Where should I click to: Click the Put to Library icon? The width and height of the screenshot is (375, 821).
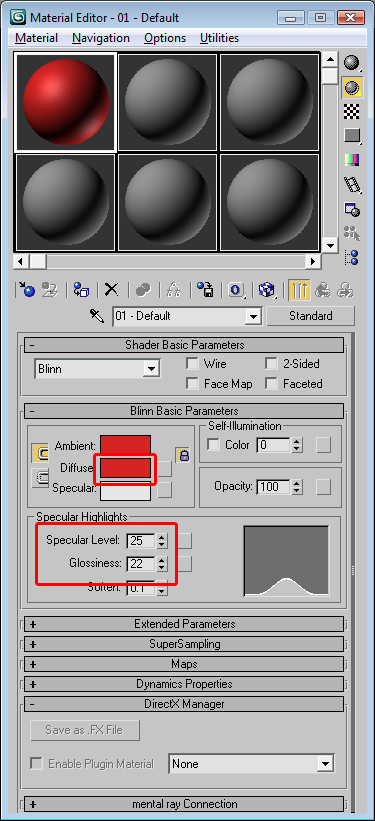[205, 290]
